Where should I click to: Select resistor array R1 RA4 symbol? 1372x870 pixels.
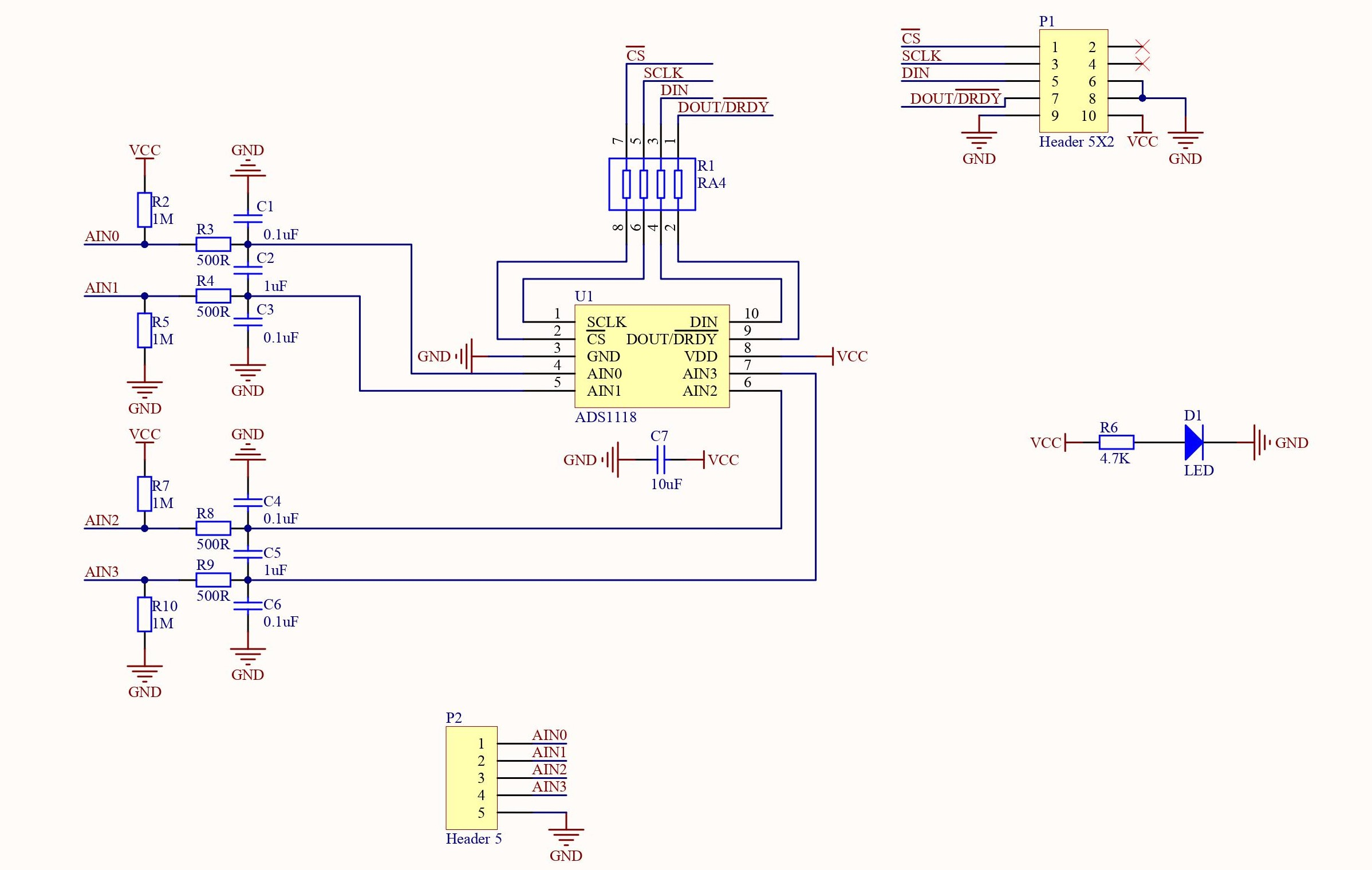click(x=652, y=184)
